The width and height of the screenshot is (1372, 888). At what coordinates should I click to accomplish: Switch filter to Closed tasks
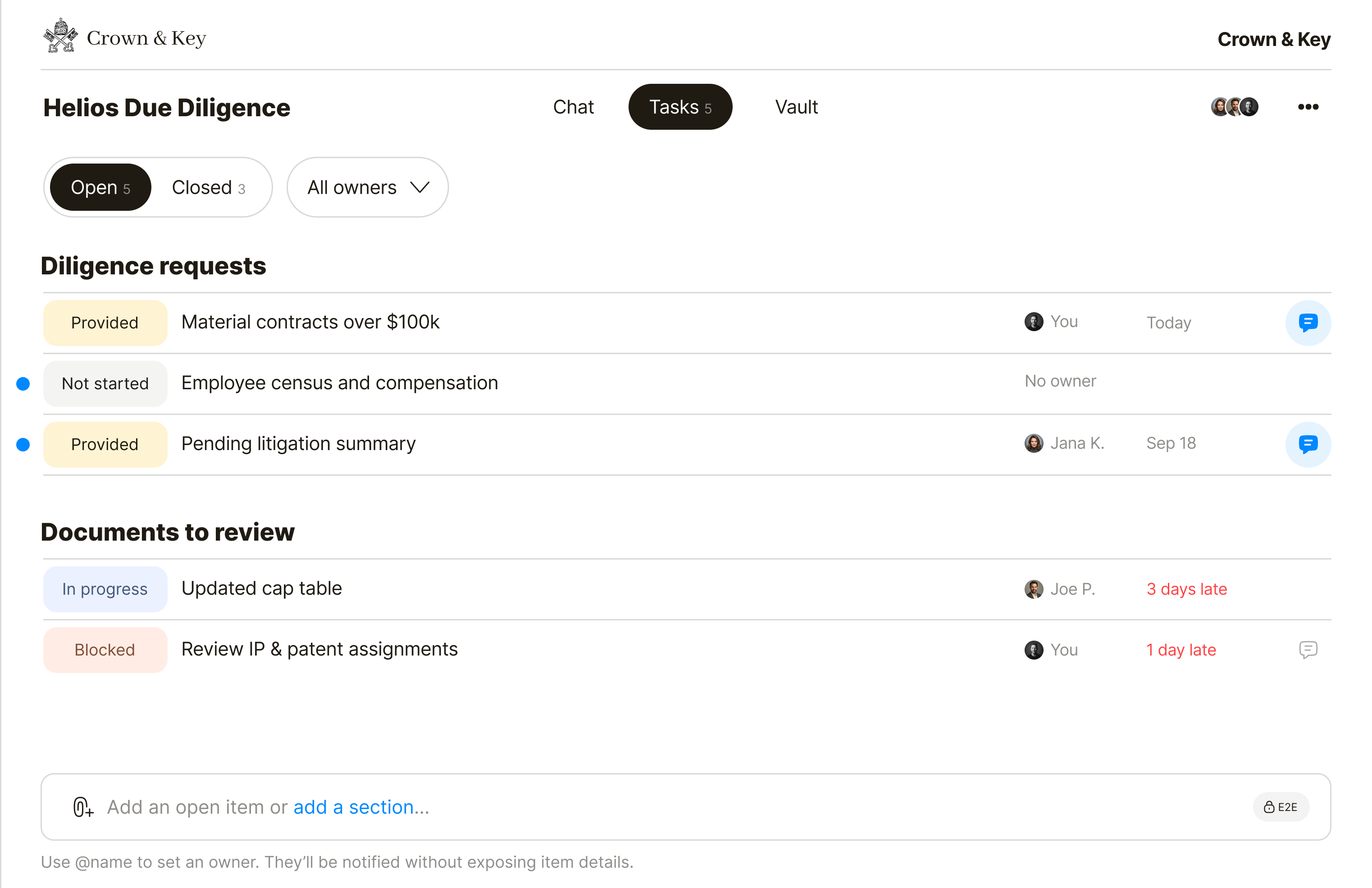(209, 187)
